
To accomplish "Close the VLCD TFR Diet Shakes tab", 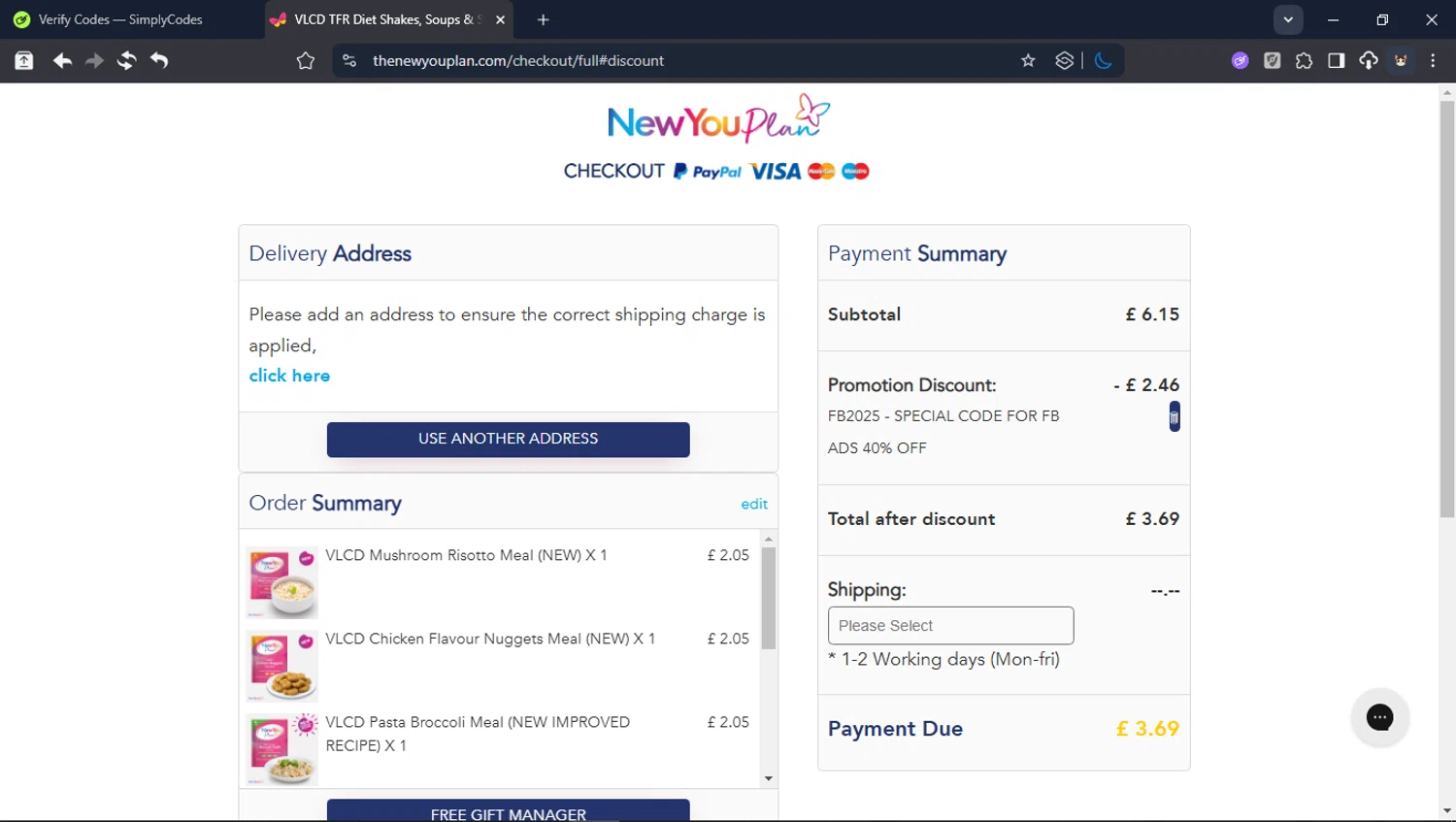I will [500, 19].
